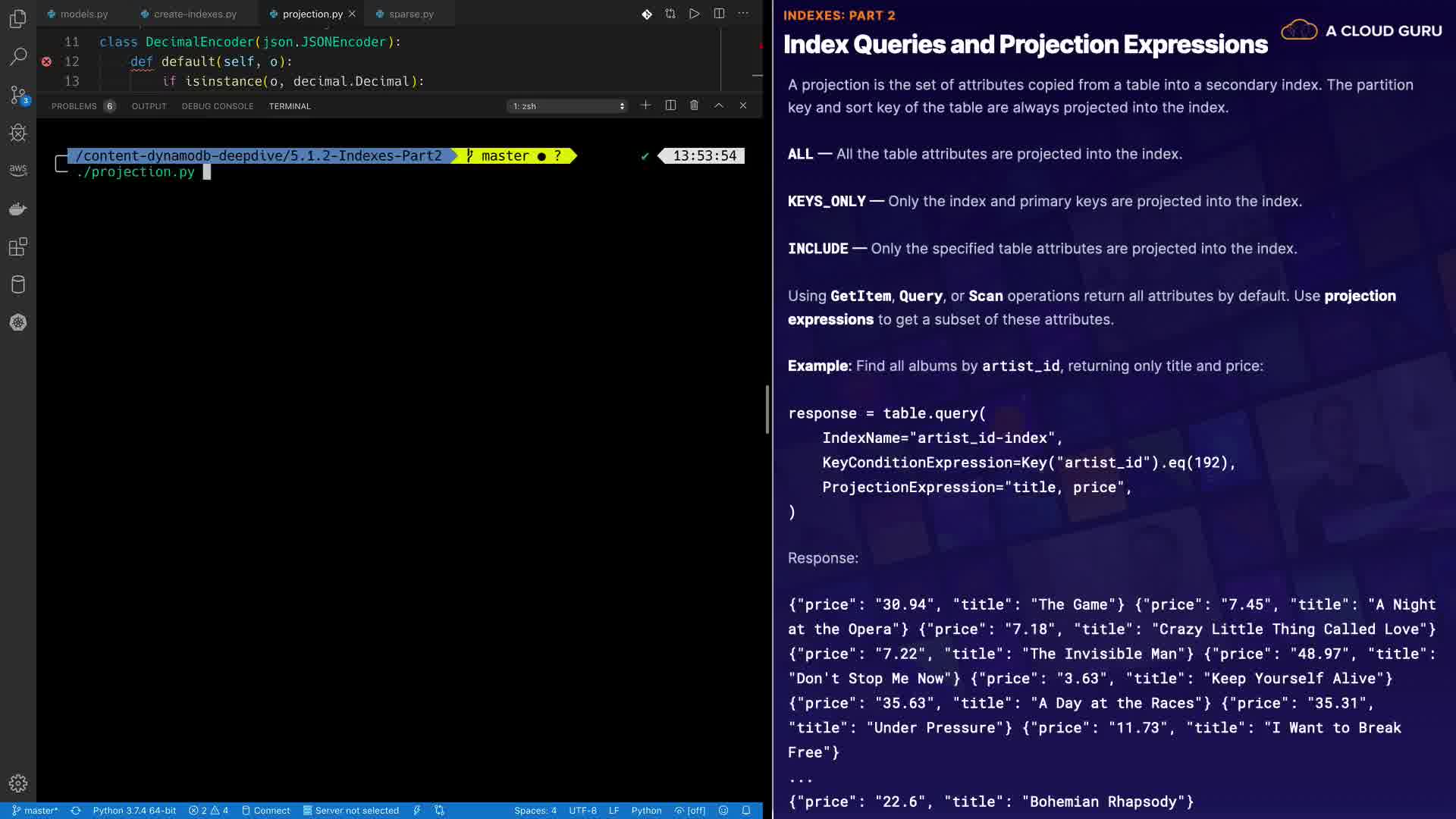This screenshot has height=819, width=1456.
Task: Open Source Control view with badge
Action: point(18,95)
